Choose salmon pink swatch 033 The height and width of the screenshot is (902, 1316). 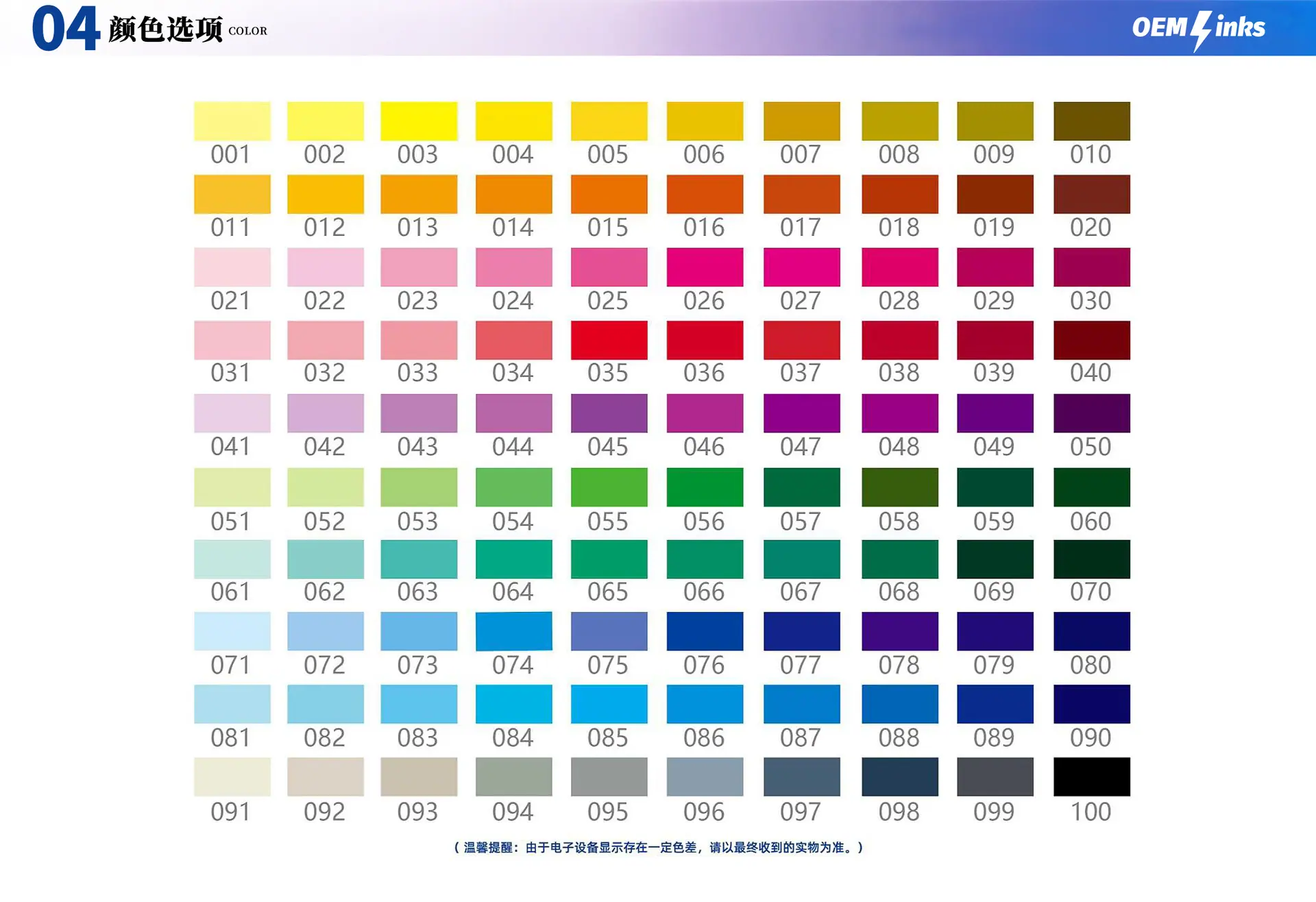pos(419,340)
